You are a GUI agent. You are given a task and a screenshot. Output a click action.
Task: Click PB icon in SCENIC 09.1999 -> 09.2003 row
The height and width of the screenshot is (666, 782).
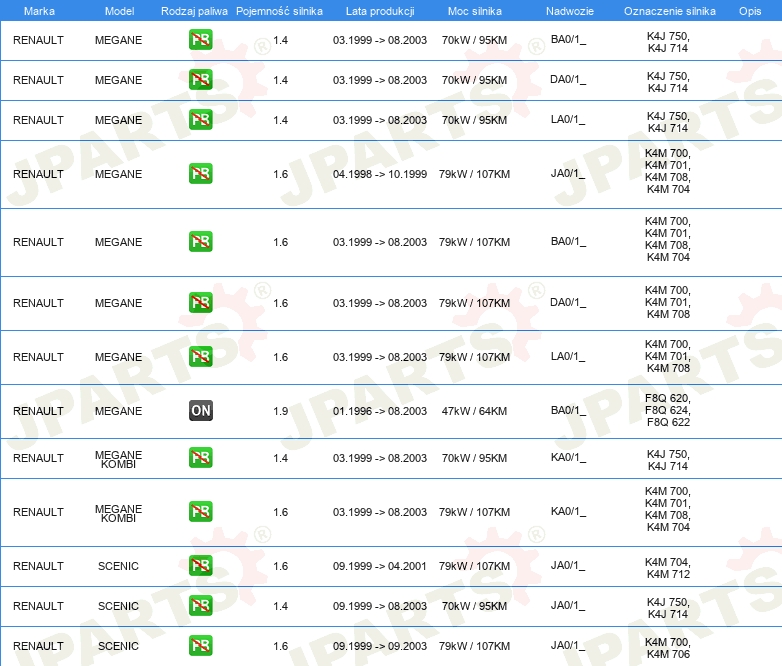(200, 645)
